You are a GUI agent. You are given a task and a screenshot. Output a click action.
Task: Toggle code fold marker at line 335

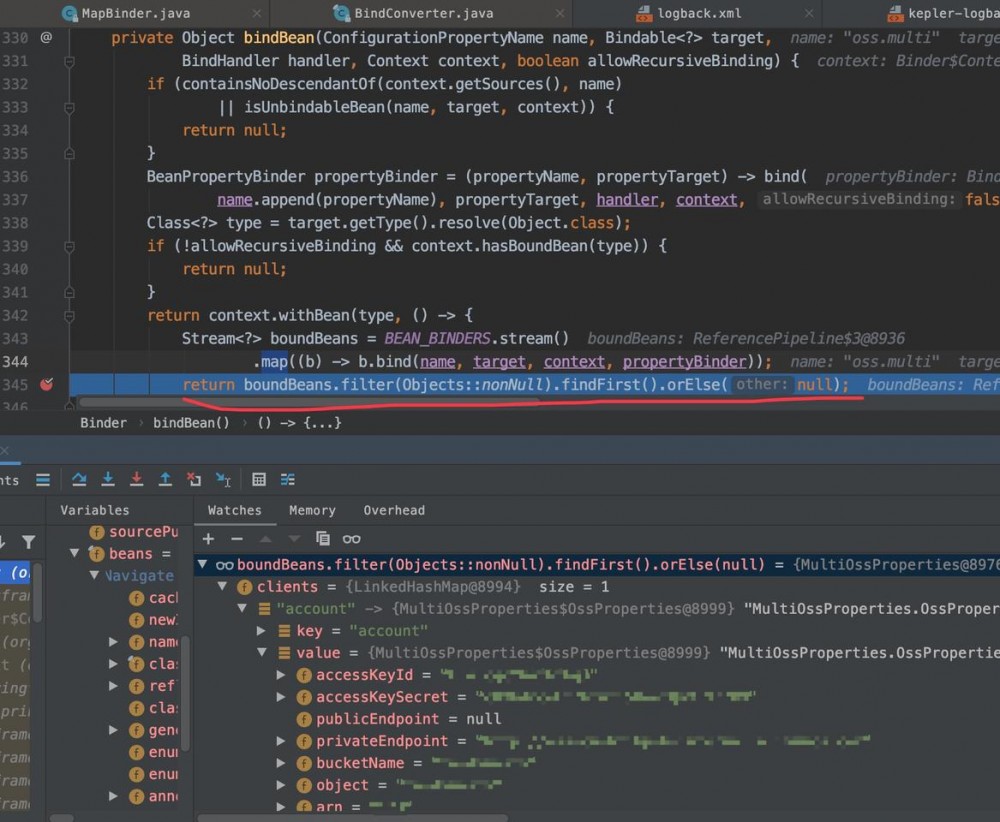coord(70,154)
